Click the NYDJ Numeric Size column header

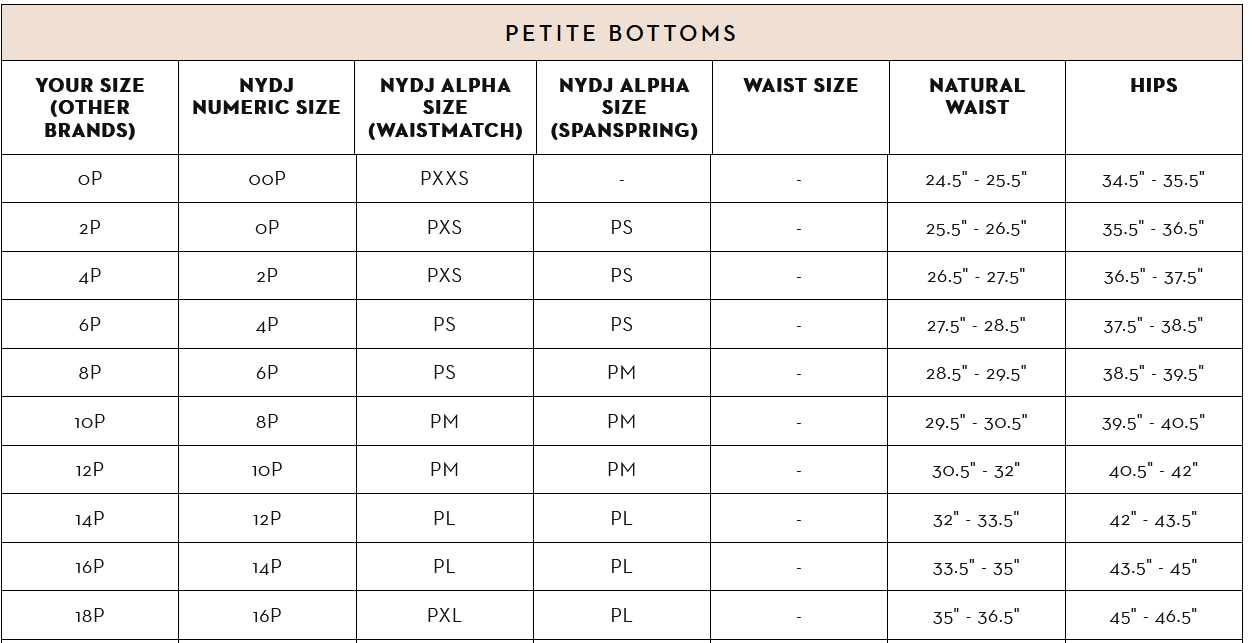[x=266, y=96]
